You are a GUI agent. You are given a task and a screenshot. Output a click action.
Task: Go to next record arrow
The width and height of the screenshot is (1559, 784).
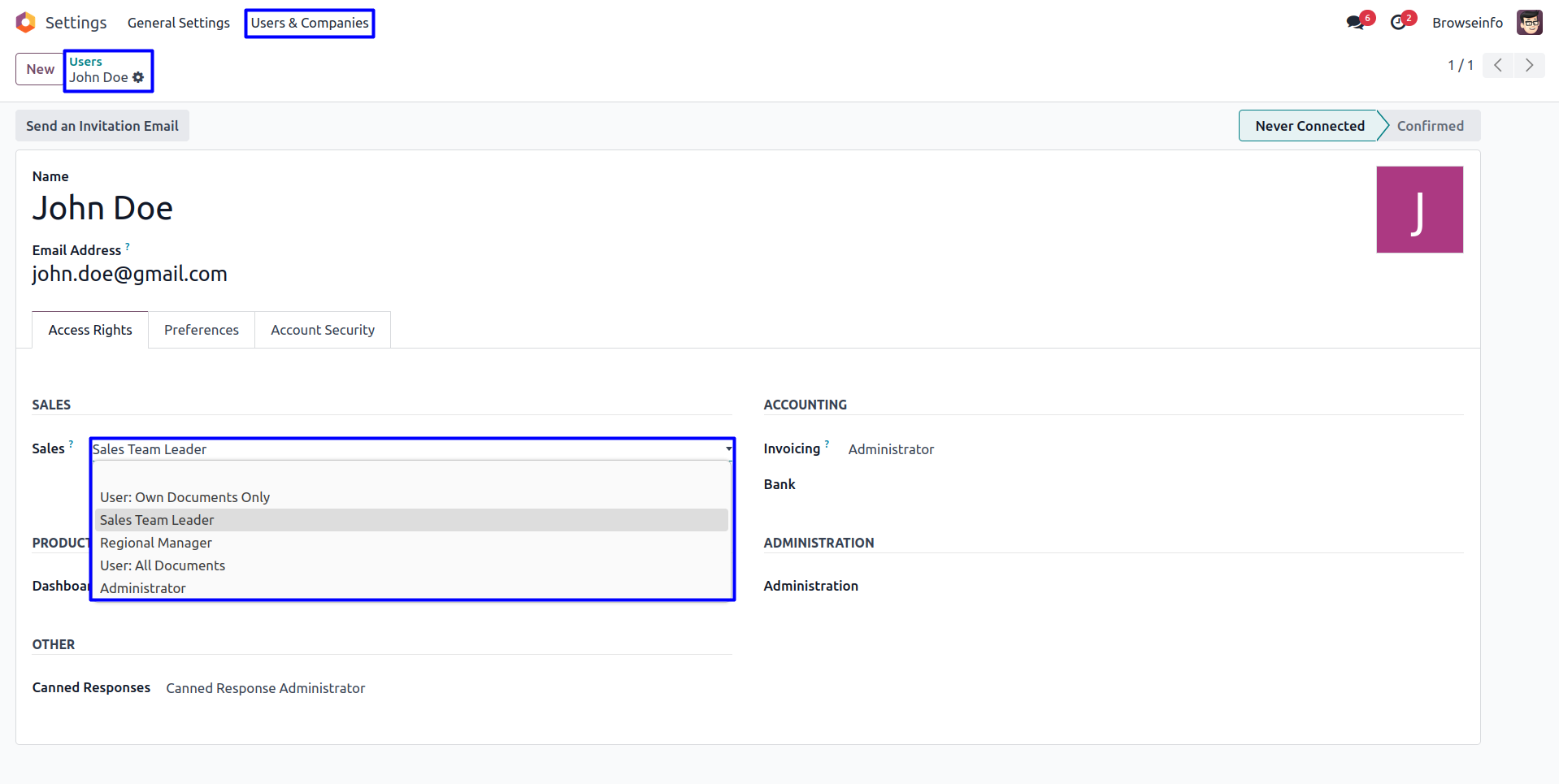pyautogui.click(x=1529, y=66)
